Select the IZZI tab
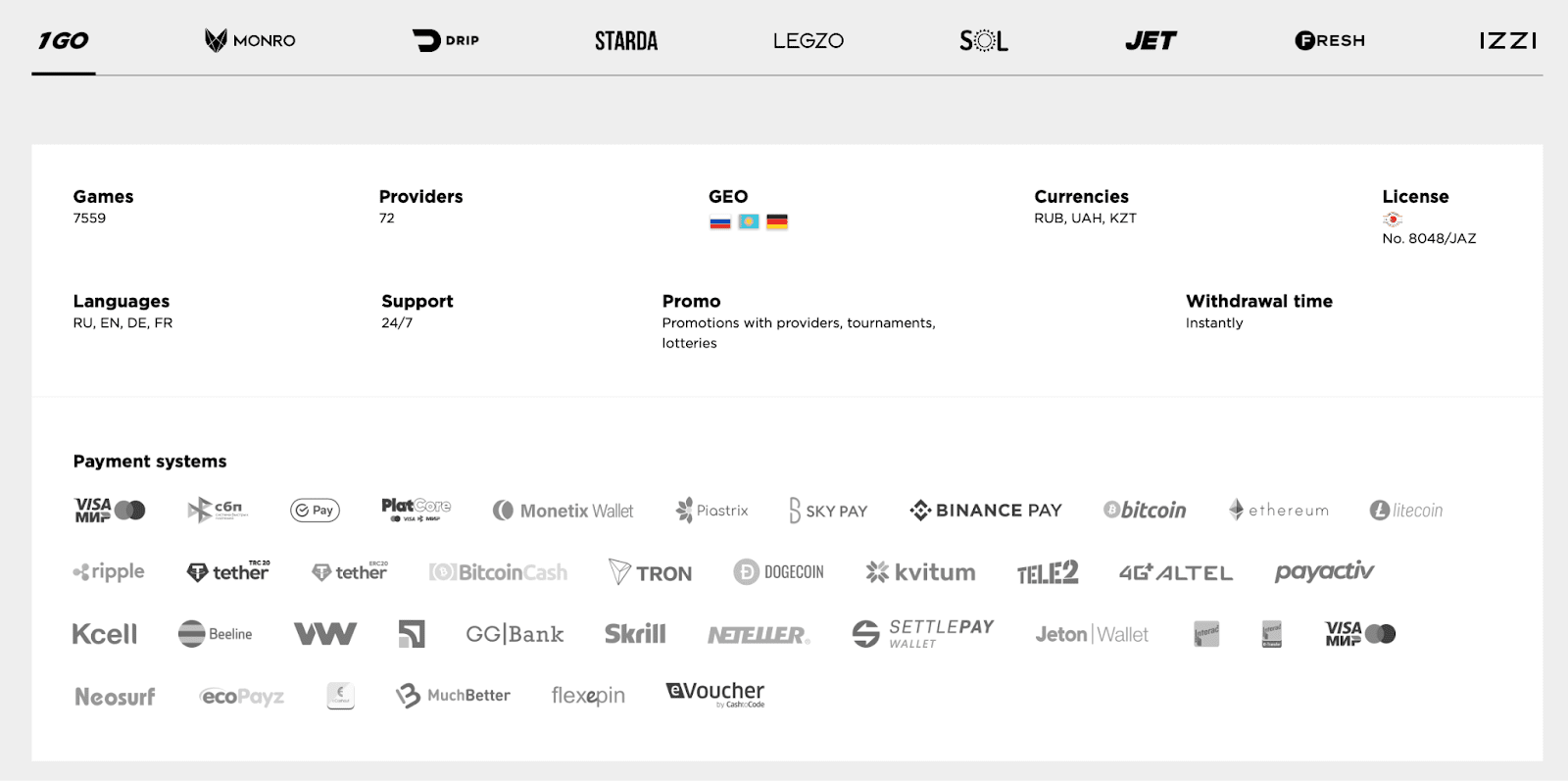The height and width of the screenshot is (781, 1568). pos(1507,40)
